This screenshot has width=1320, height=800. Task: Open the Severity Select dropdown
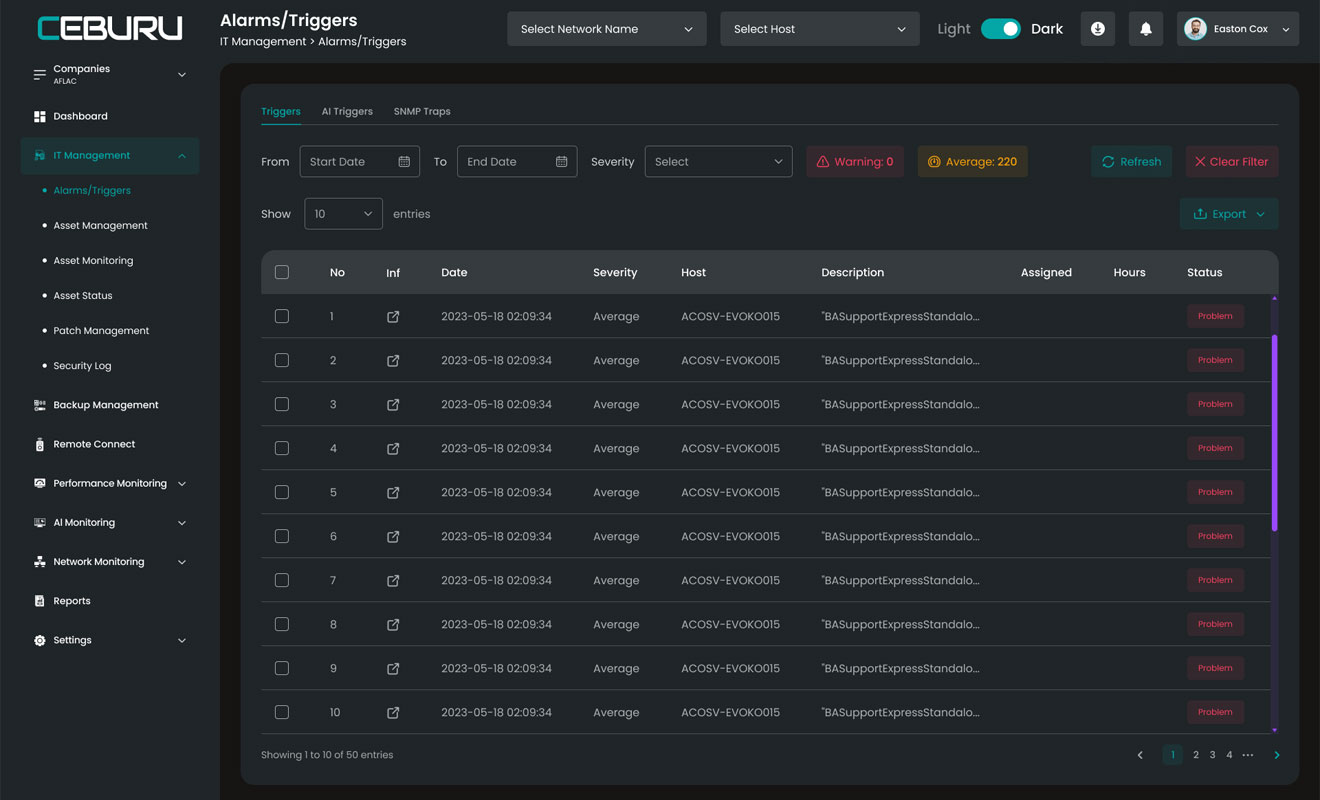coord(719,161)
